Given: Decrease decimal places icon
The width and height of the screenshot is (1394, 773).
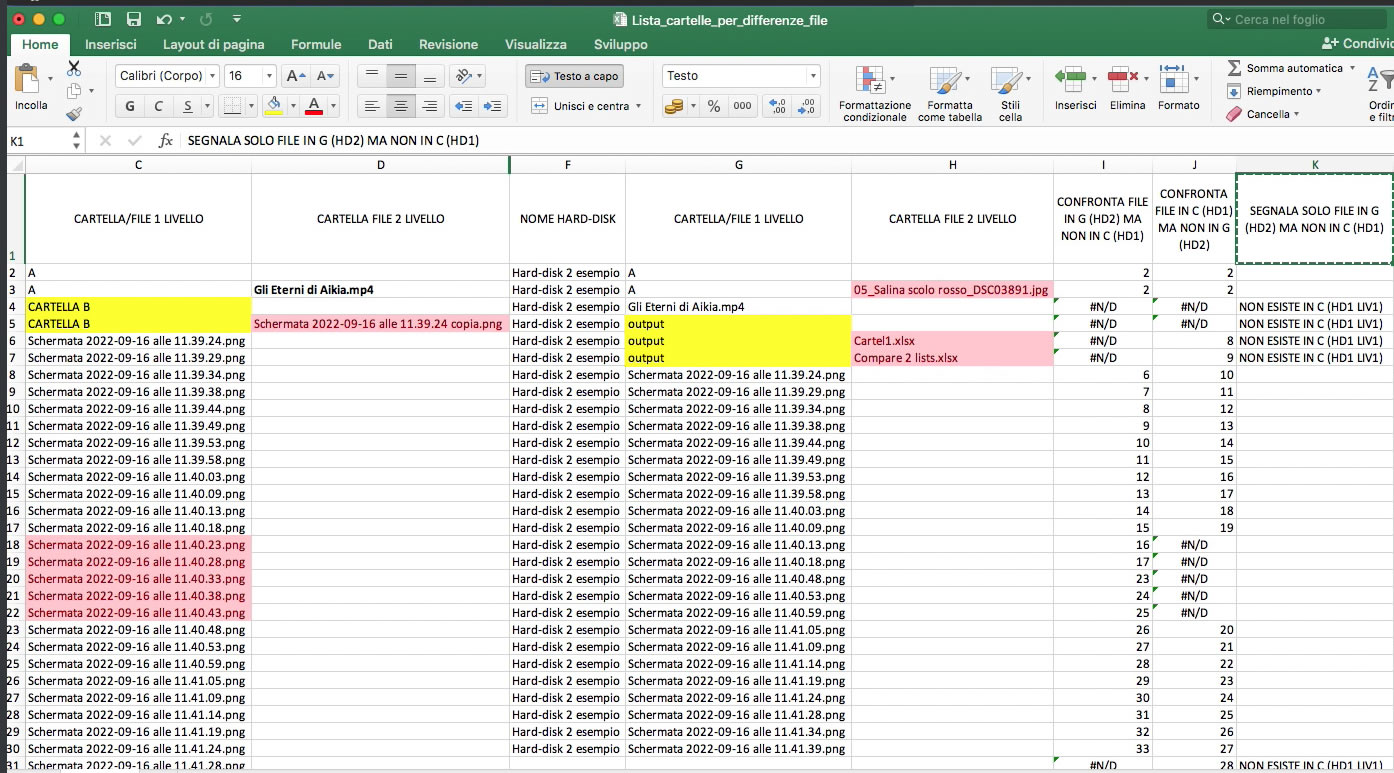Looking at the screenshot, I should pyautogui.click(x=805, y=106).
